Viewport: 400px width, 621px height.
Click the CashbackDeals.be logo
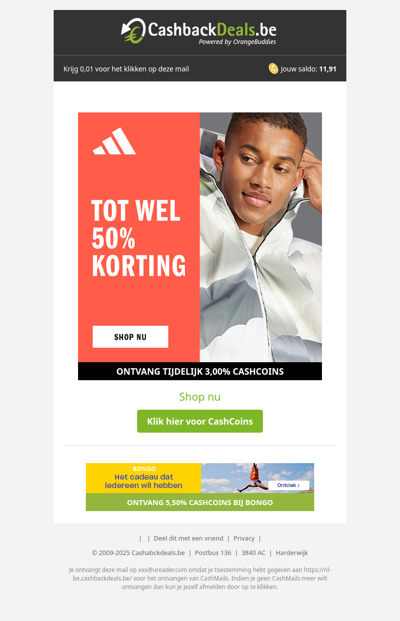[x=199, y=31]
